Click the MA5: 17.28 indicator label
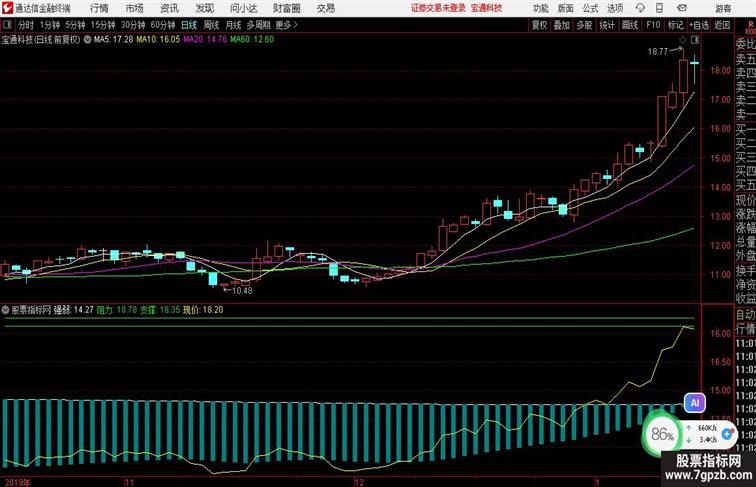This screenshot has width=756, height=487. tap(113, 40)
